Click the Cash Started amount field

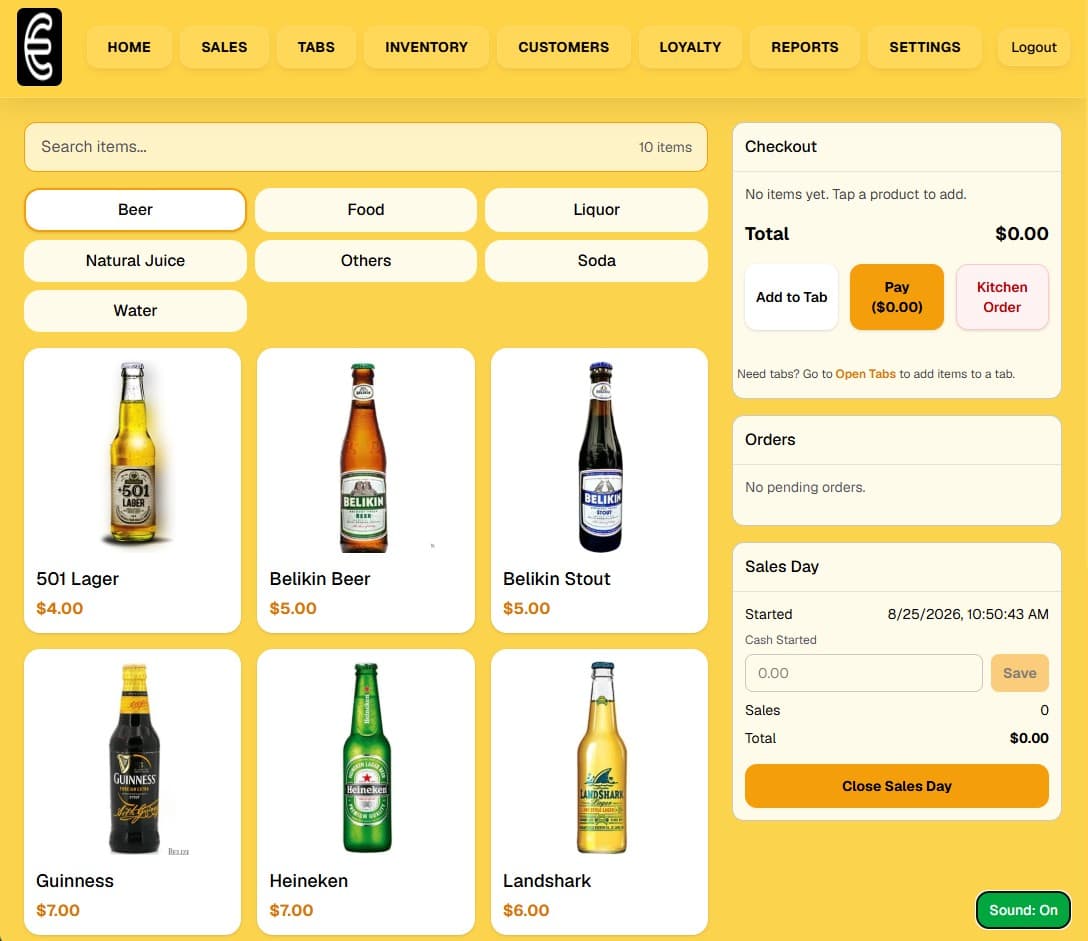(x=863, y=673)
